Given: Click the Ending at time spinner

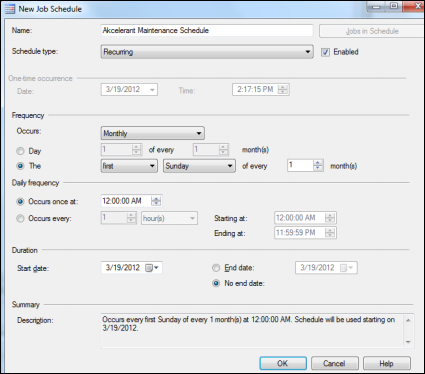Looking at the screenshot, I should (330, 233).
